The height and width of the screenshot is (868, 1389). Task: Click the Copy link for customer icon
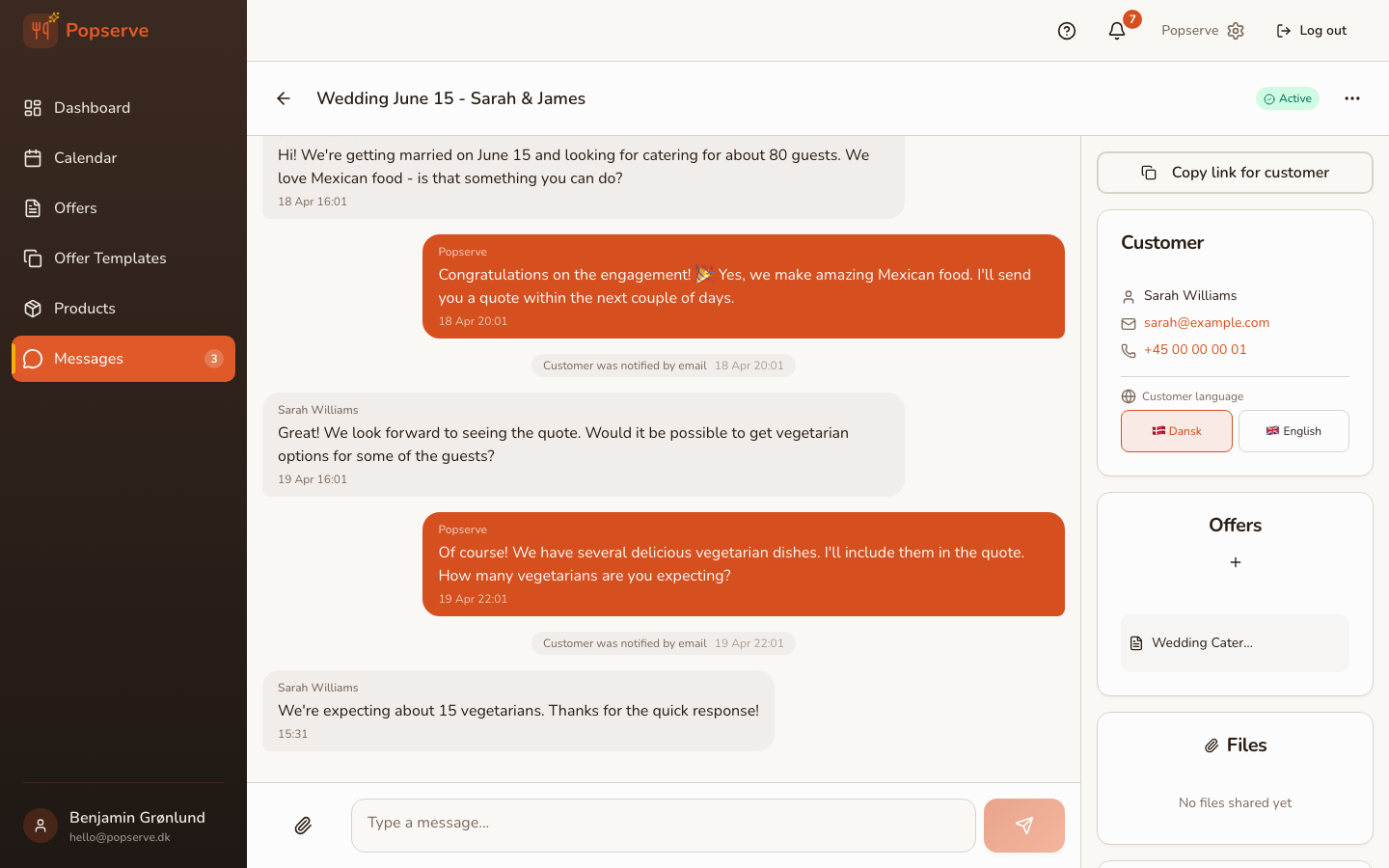[1148, 173]
